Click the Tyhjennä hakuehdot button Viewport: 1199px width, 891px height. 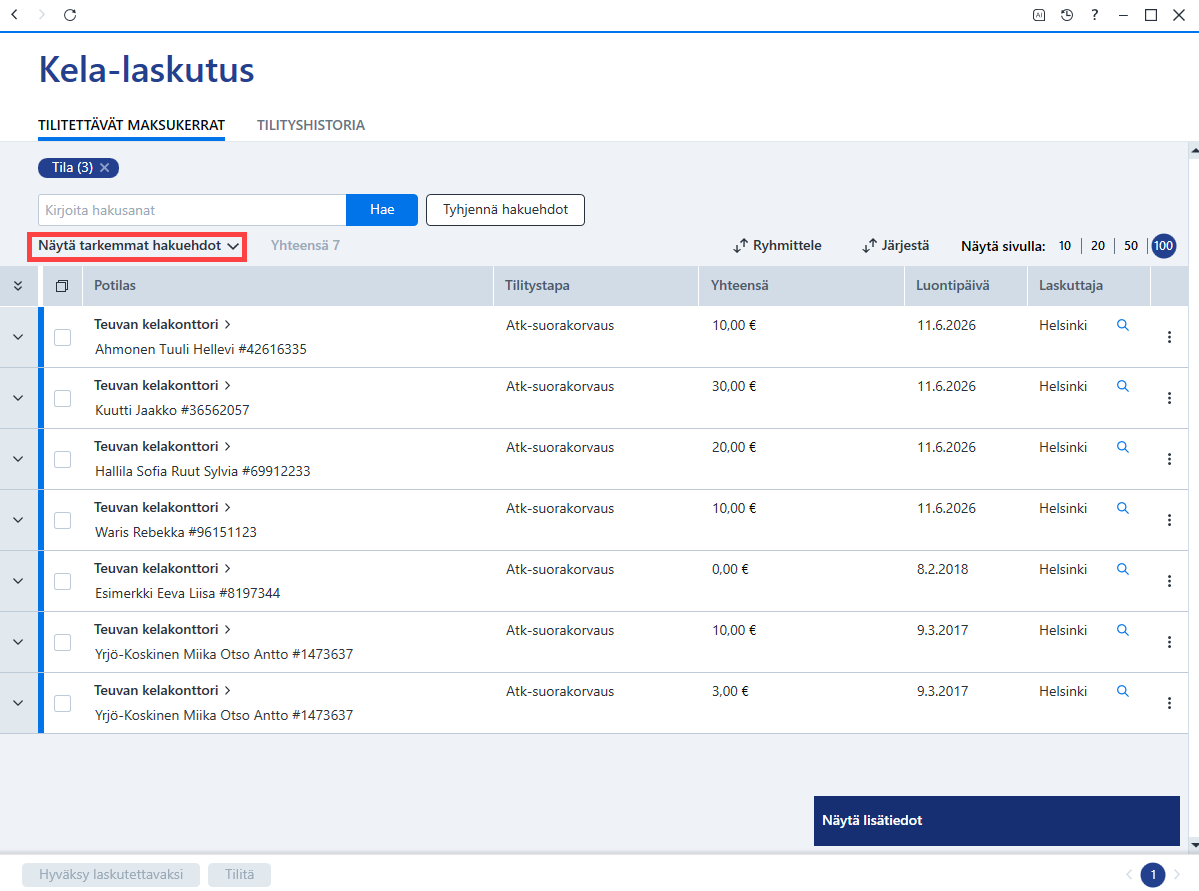[x=505, y=210]
